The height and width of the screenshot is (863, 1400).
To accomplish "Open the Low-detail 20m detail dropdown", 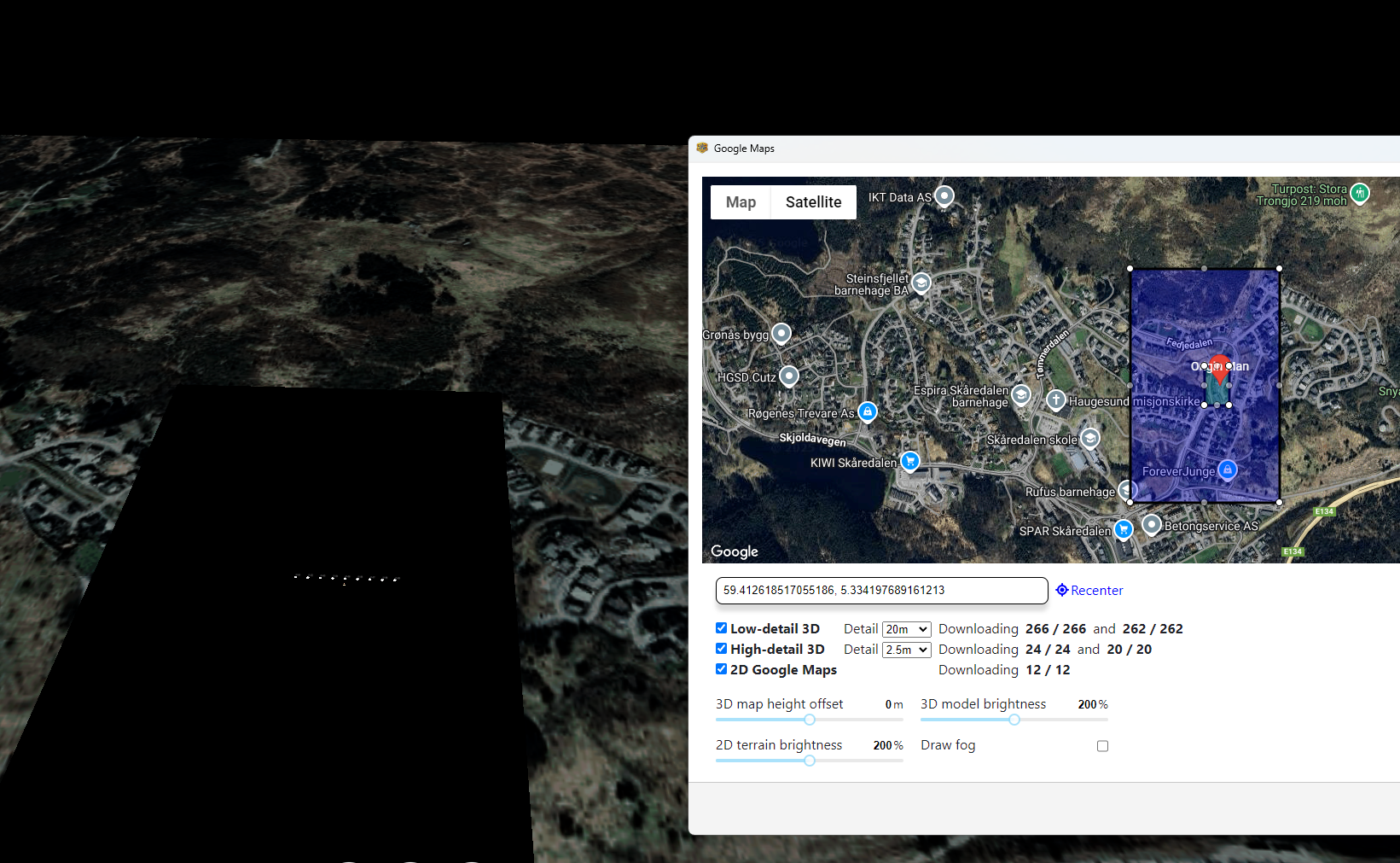I will (x=906, y=629).
